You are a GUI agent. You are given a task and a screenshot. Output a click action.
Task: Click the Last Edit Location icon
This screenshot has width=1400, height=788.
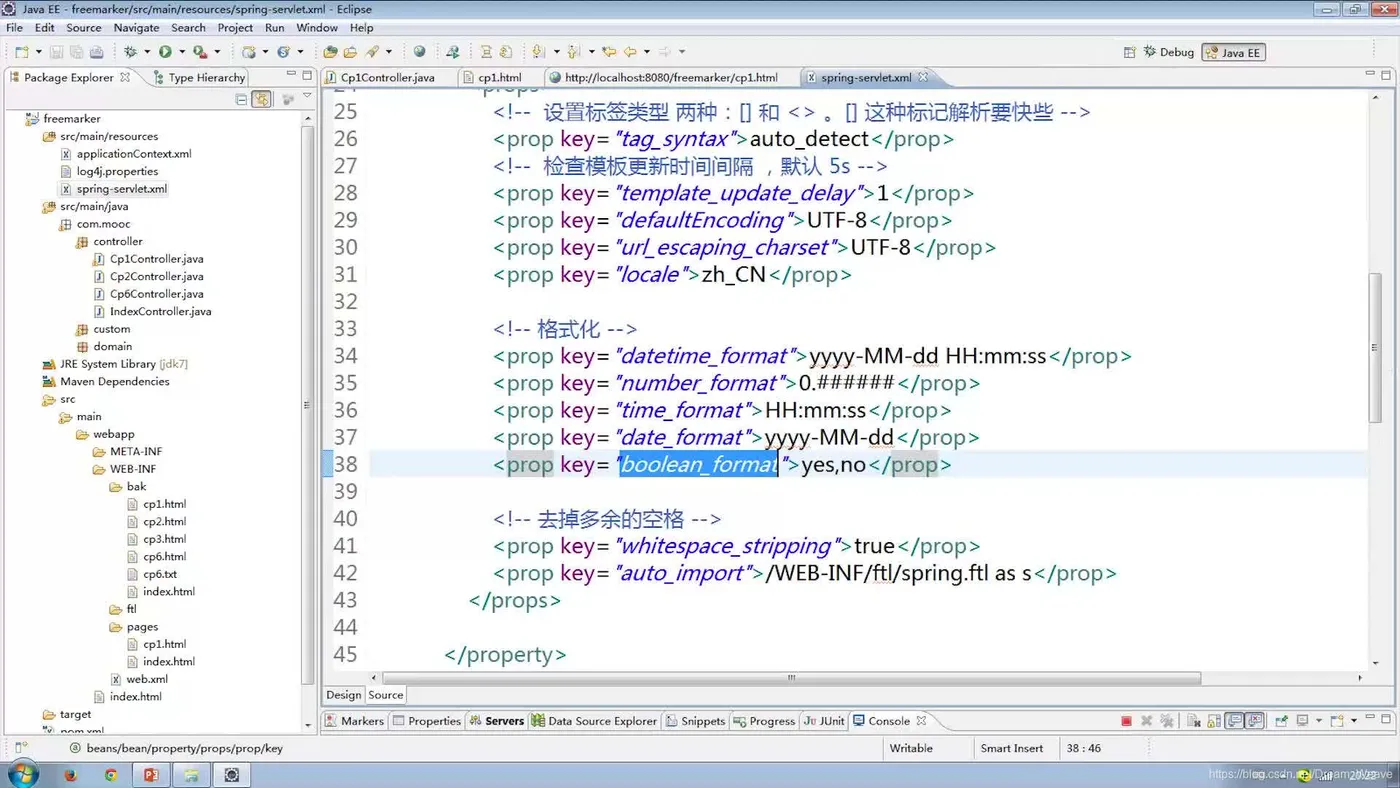point(608,52)
